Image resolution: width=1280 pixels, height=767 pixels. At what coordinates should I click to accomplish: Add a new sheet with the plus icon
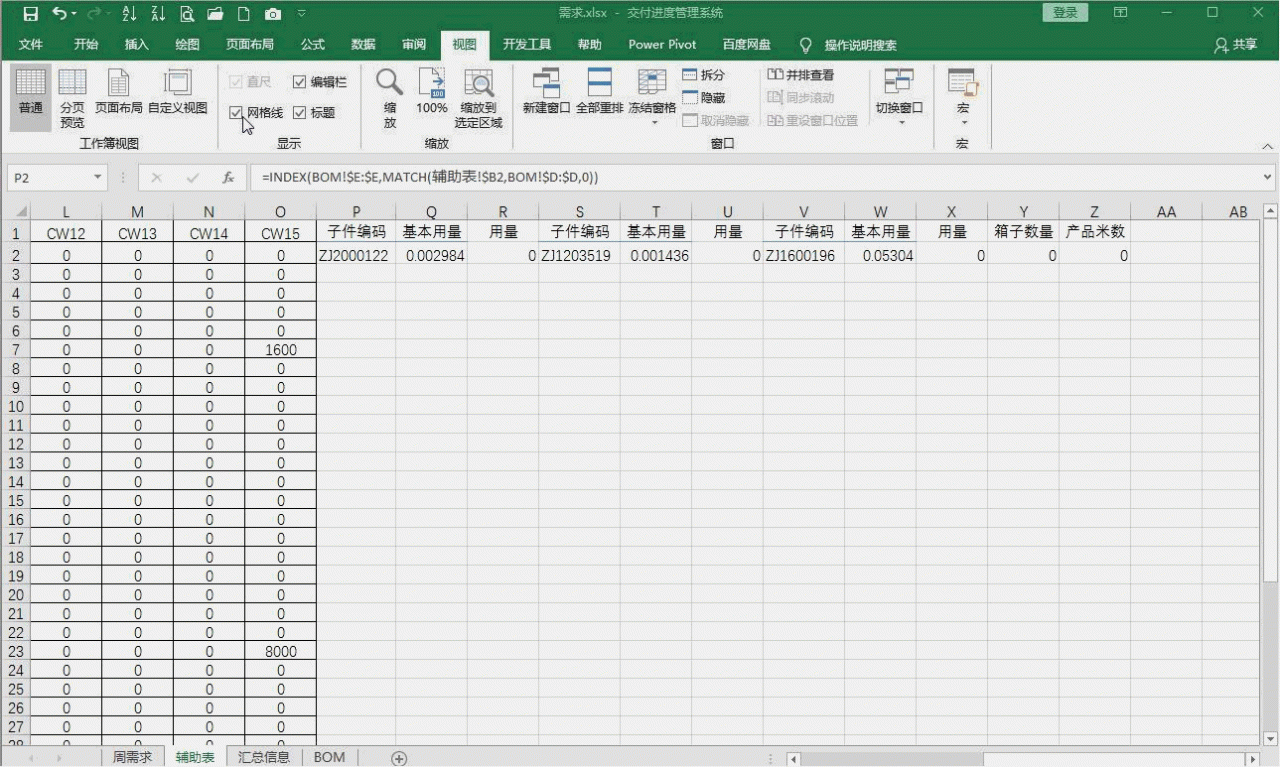pos(399,758)
